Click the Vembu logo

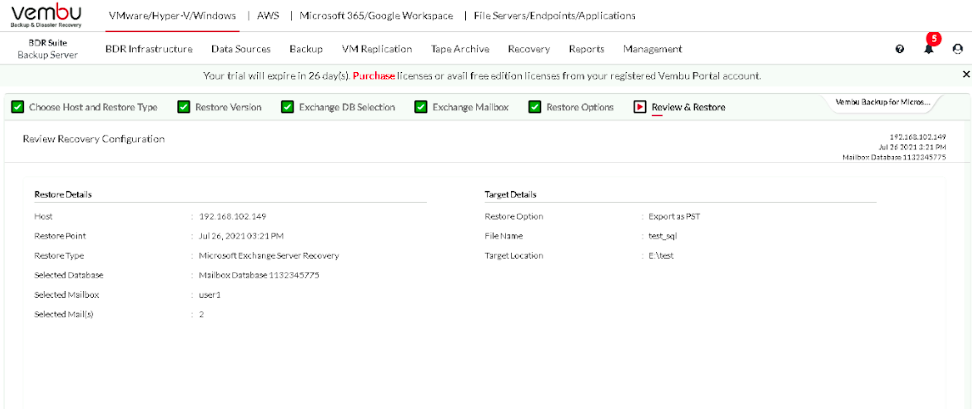point(46,15)
